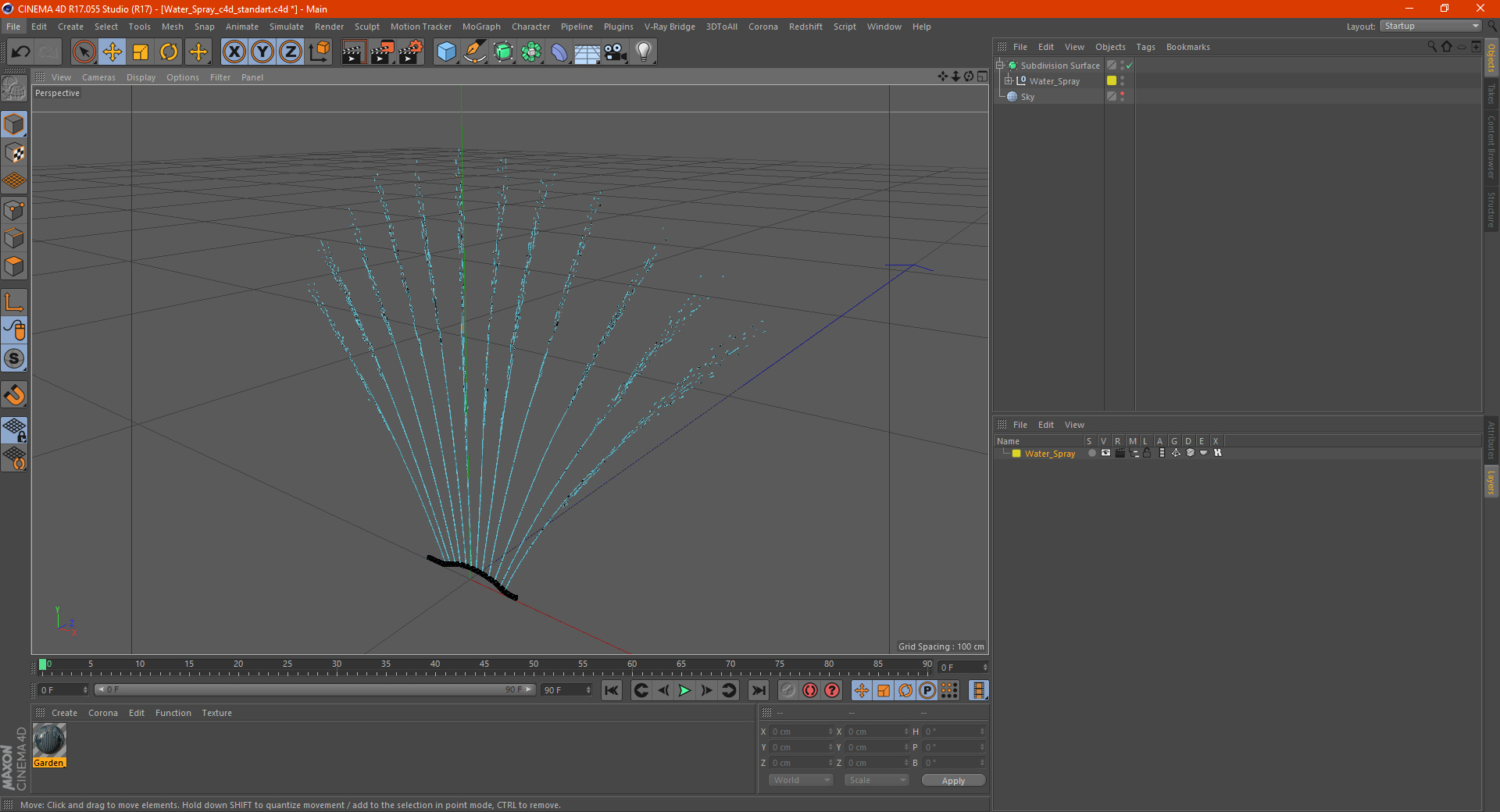Select the Scale tool in top toolbar
The height and width of the screenshot is (812, 1500).
pos(141,52)
